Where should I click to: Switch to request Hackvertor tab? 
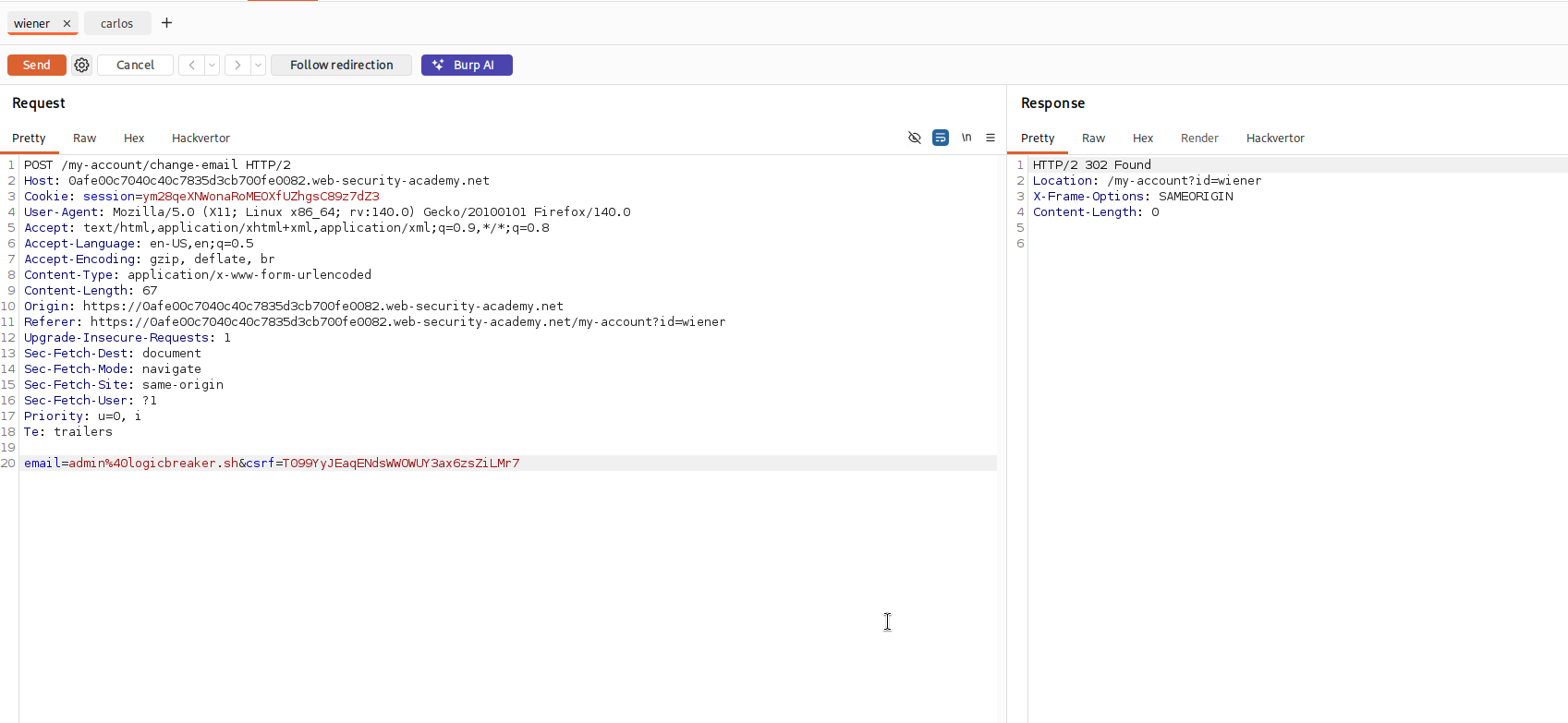click(201, 139)
